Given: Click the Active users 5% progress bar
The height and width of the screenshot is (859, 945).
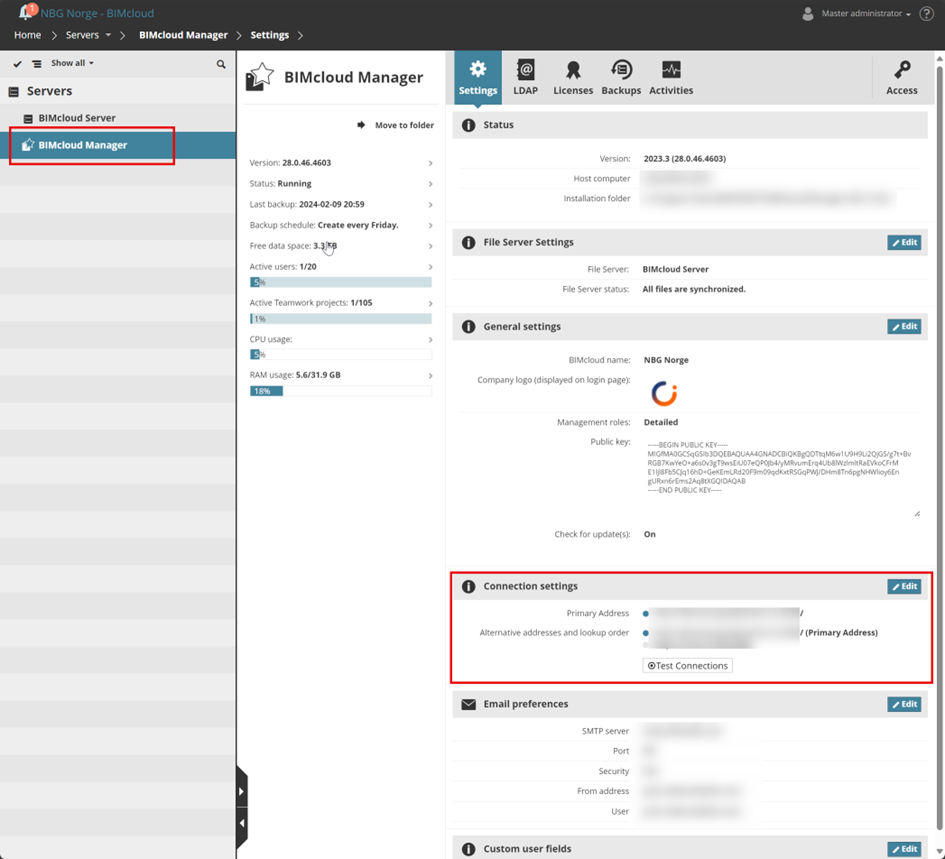Looking at the screenshot, I should point(341,282).
